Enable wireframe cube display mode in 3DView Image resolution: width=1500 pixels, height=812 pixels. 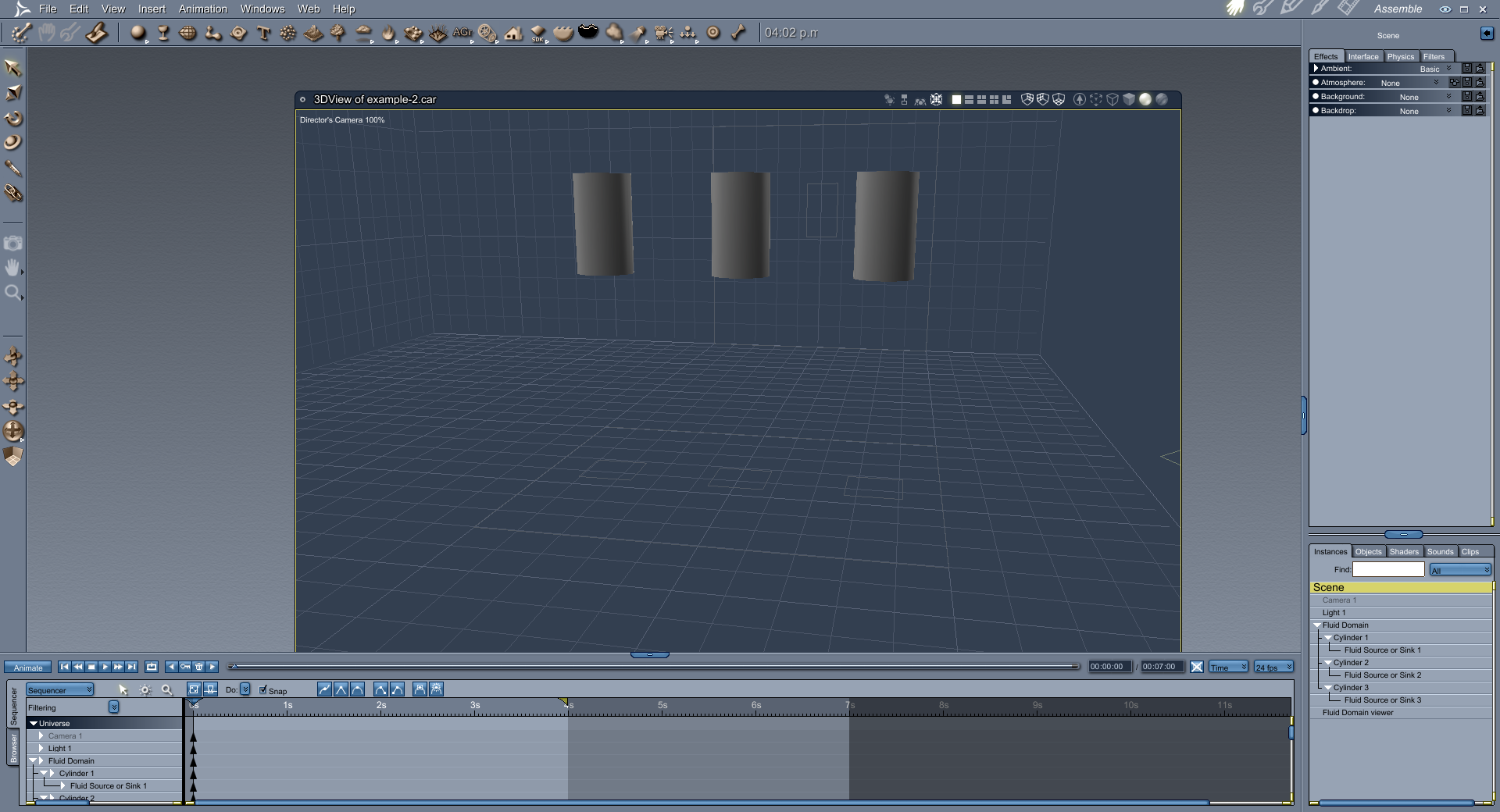1112,99
